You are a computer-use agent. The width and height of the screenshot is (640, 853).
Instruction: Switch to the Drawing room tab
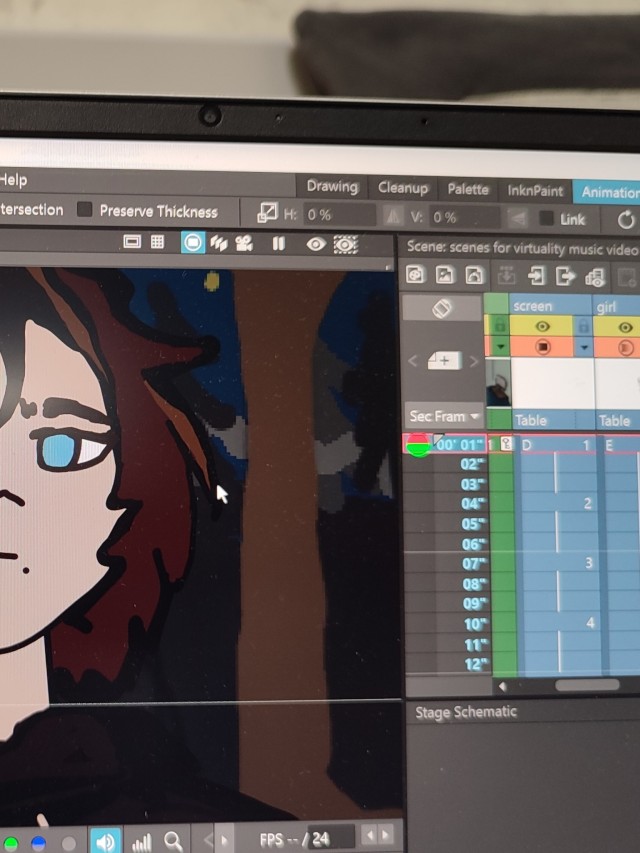pos(332,187)
